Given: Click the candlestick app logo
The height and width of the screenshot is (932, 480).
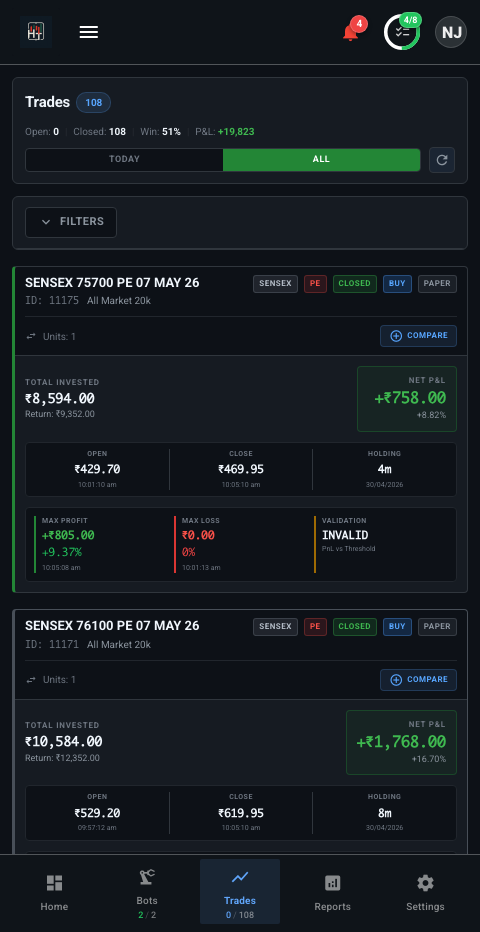Looking at the screenshot, I should coord(36,32).
